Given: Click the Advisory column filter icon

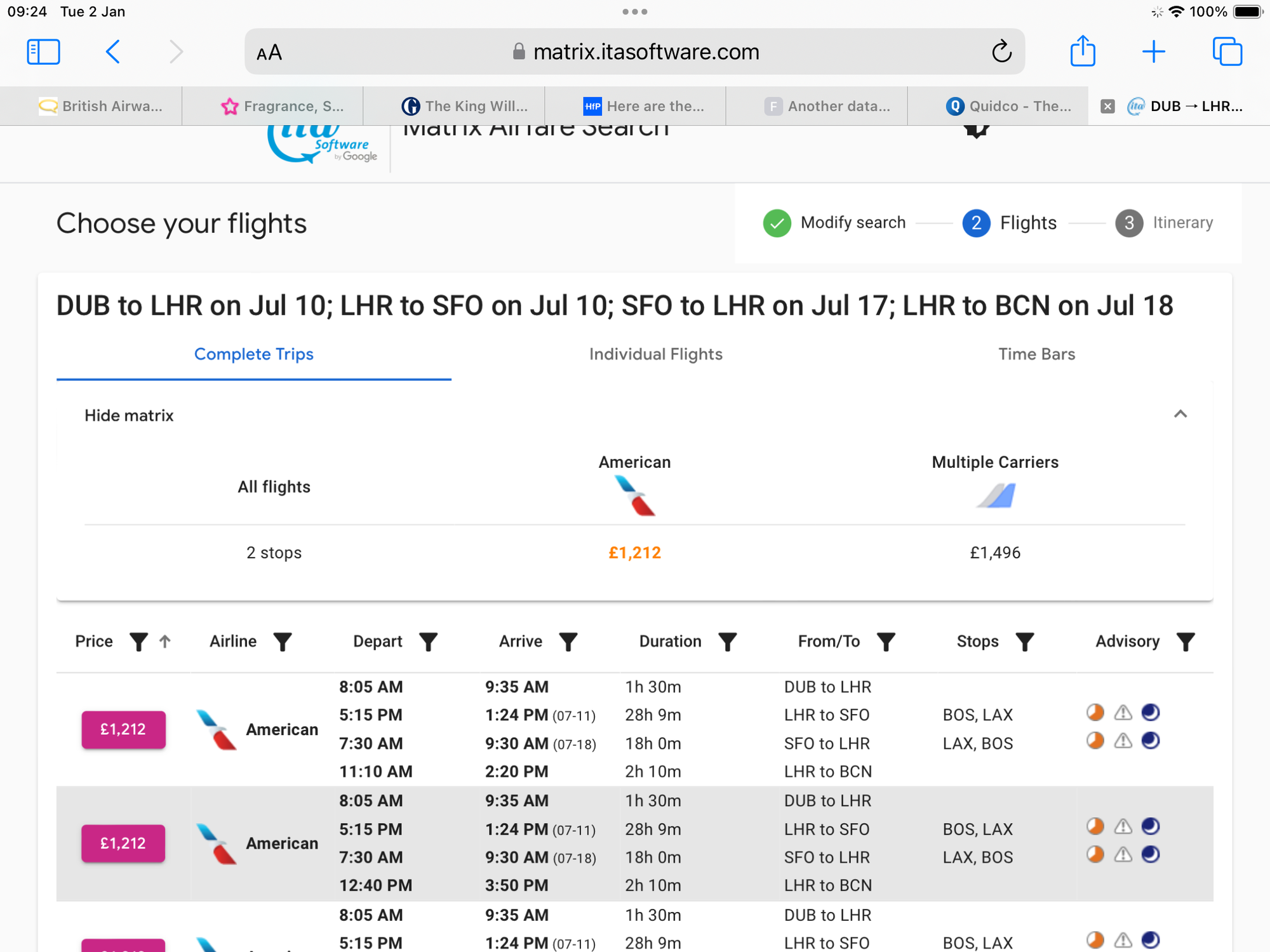Looking at the screenshot, I should point(1186,642).
